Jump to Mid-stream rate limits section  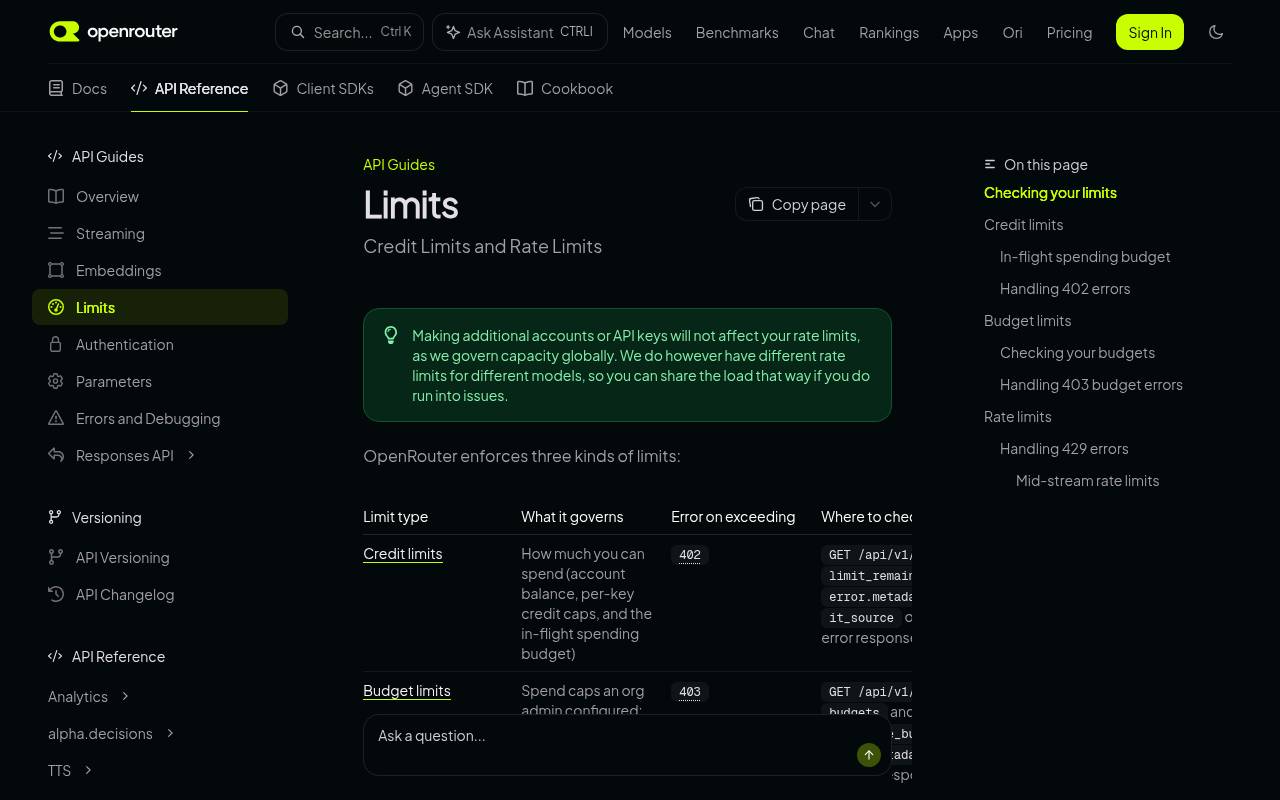1088,480
